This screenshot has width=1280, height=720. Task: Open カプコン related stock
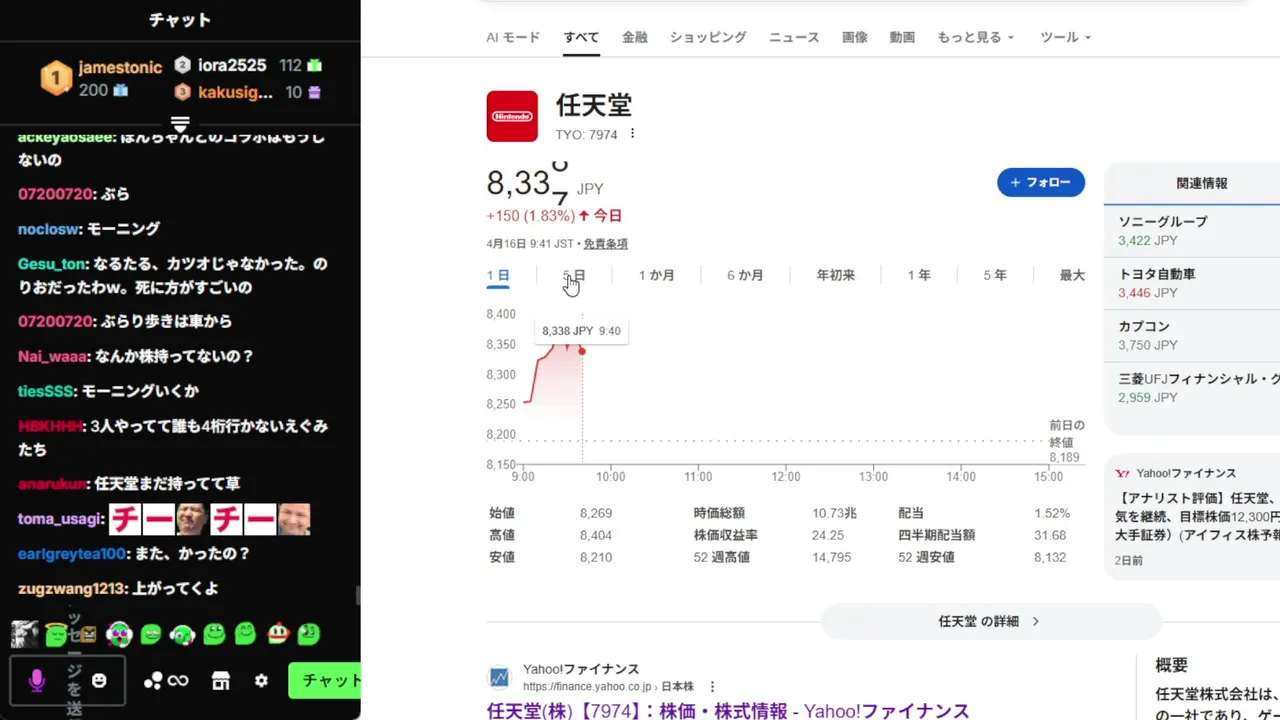pos(1192,335)
